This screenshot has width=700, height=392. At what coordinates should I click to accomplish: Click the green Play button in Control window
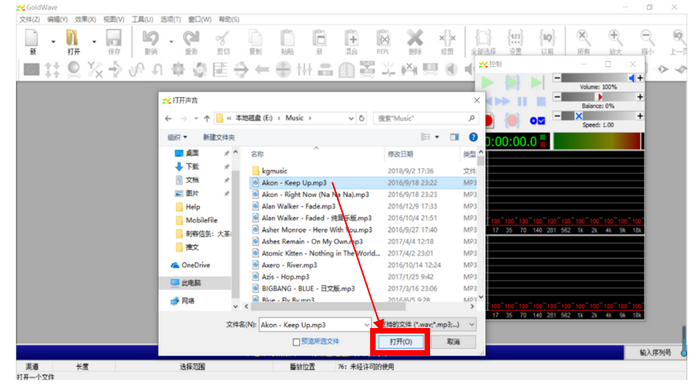click(x=488, y=83)
